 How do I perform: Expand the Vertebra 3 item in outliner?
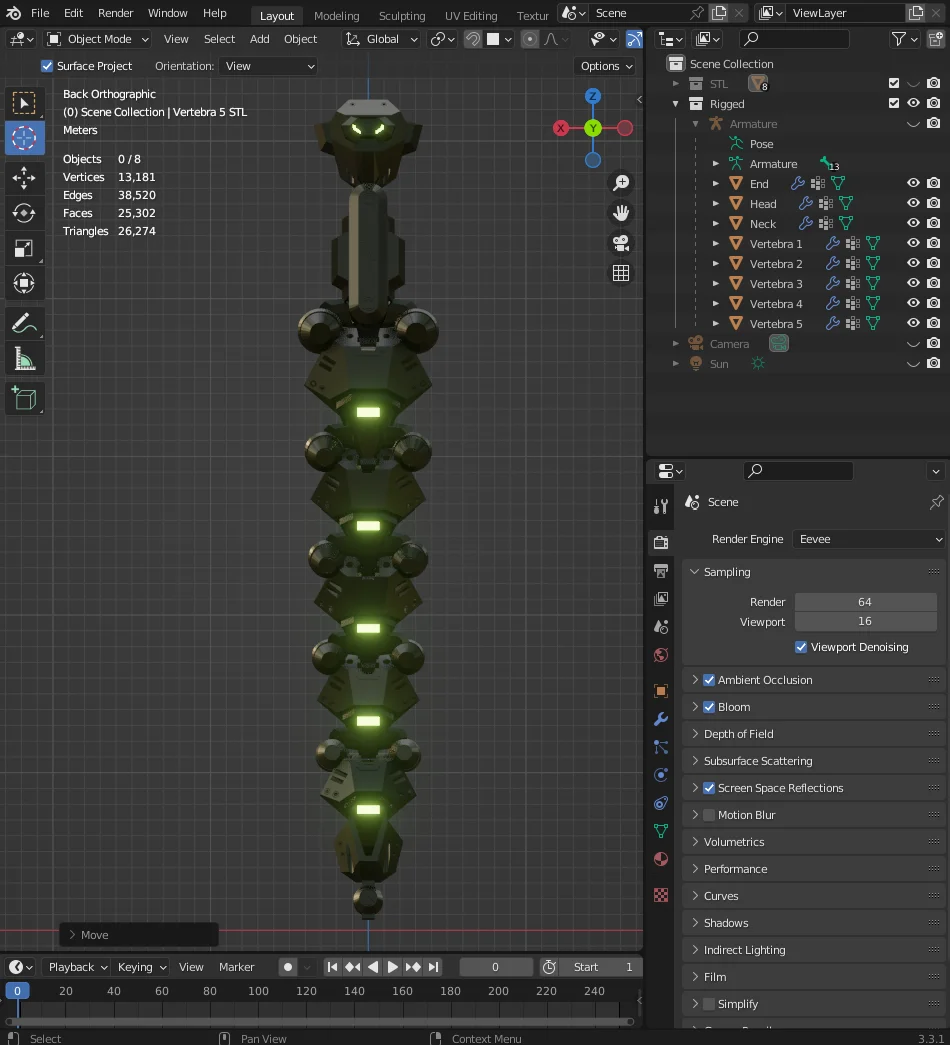pos(715,283)
